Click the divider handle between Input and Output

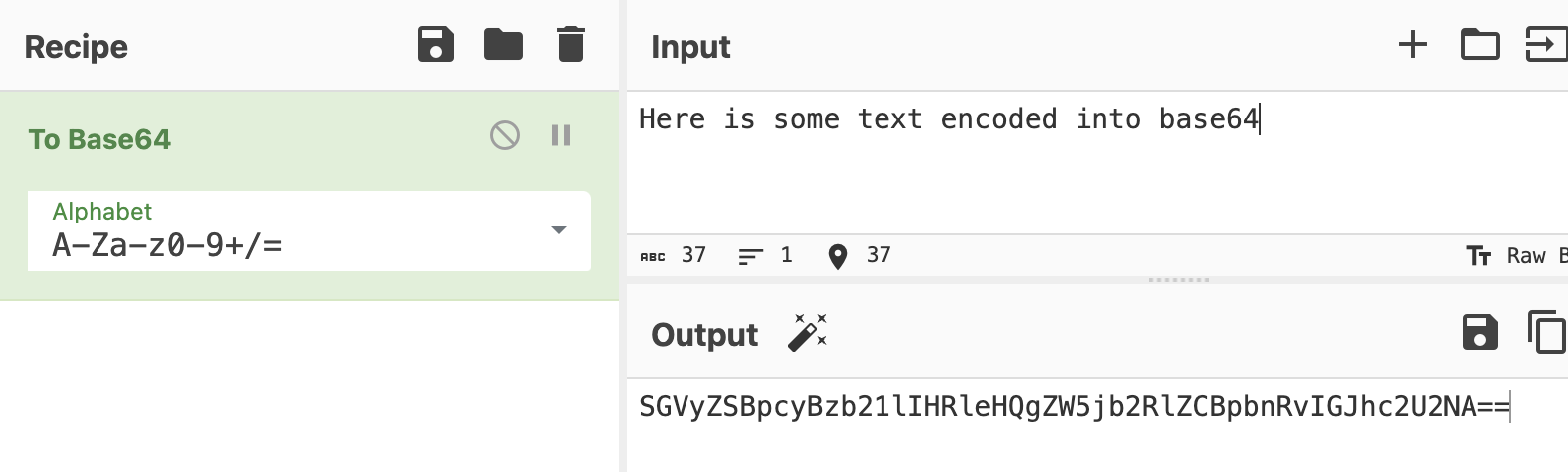pos(1178,280)
